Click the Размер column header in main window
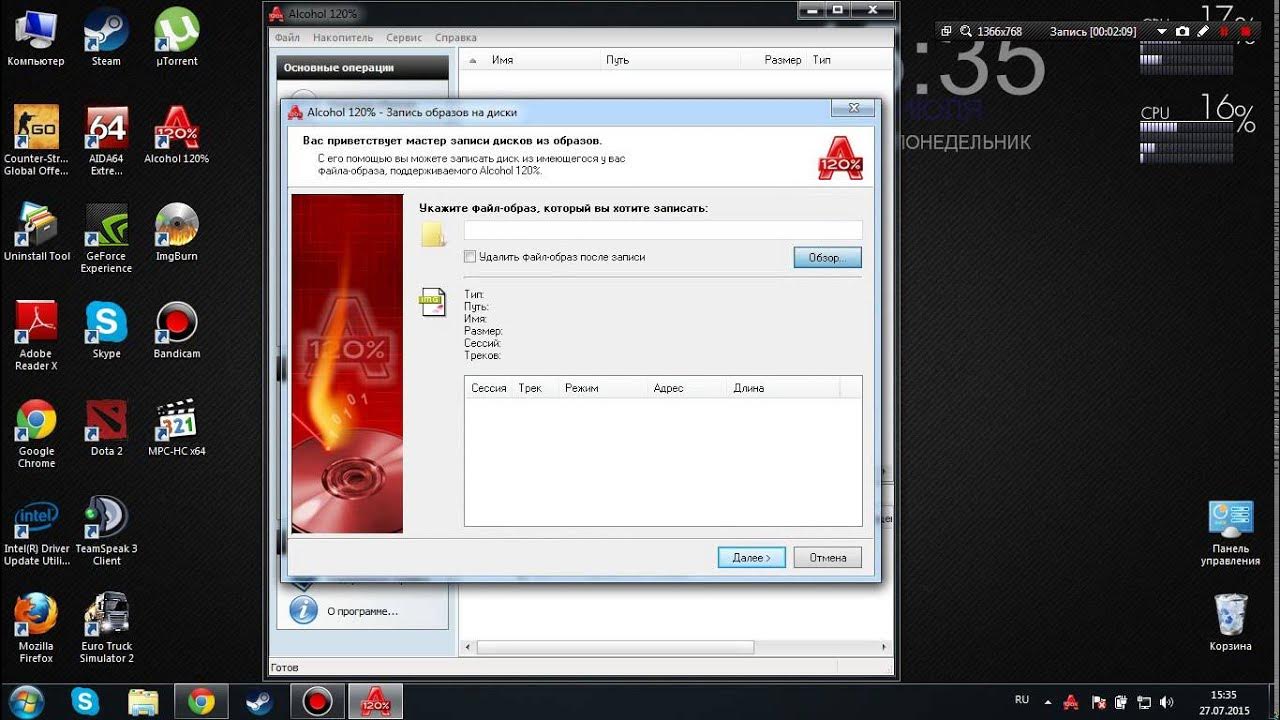 (x=772, y=60)
